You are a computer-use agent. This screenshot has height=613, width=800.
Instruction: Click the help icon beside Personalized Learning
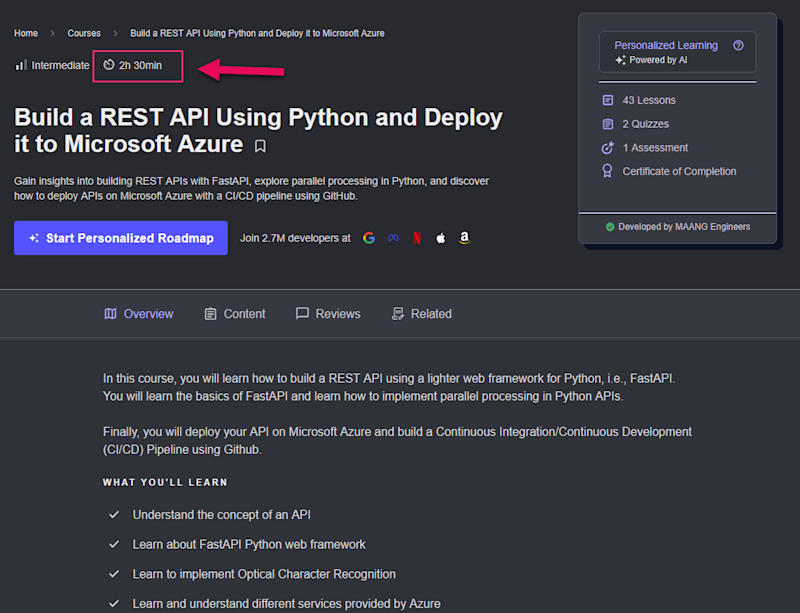[x=738, y=45]
